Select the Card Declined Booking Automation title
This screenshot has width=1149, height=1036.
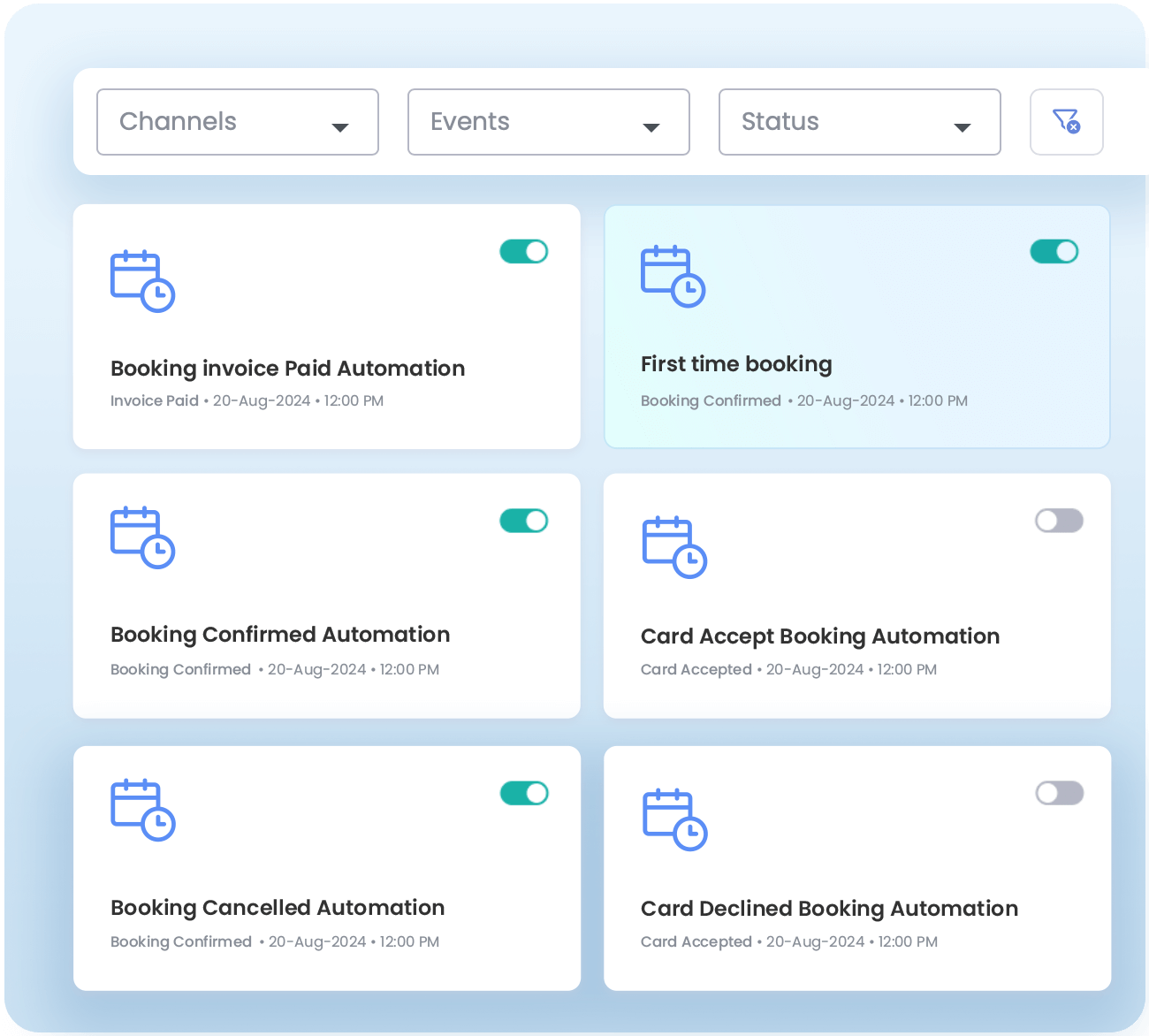click(x=829, y=909)
